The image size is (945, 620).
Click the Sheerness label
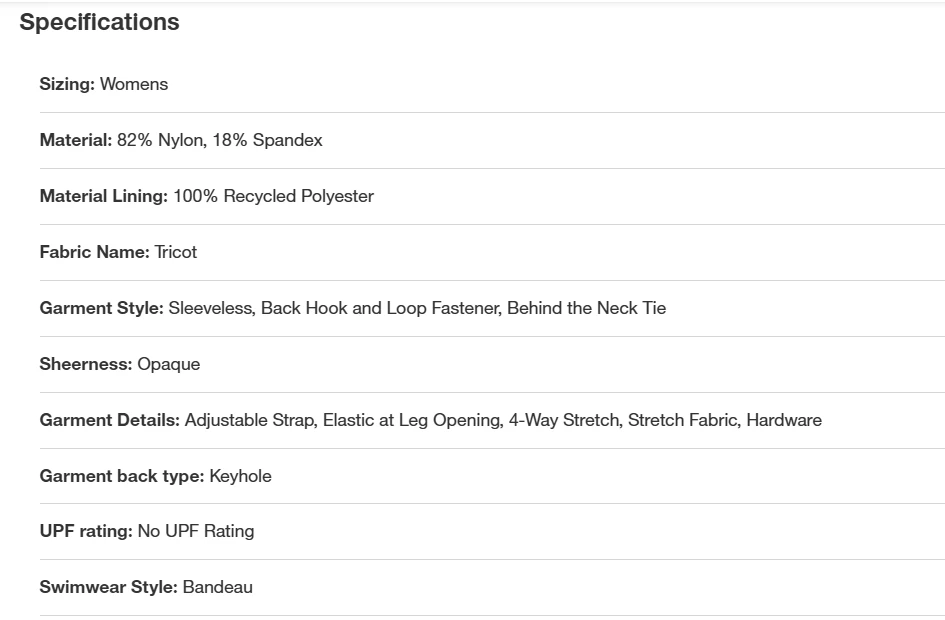coord(85,364)
